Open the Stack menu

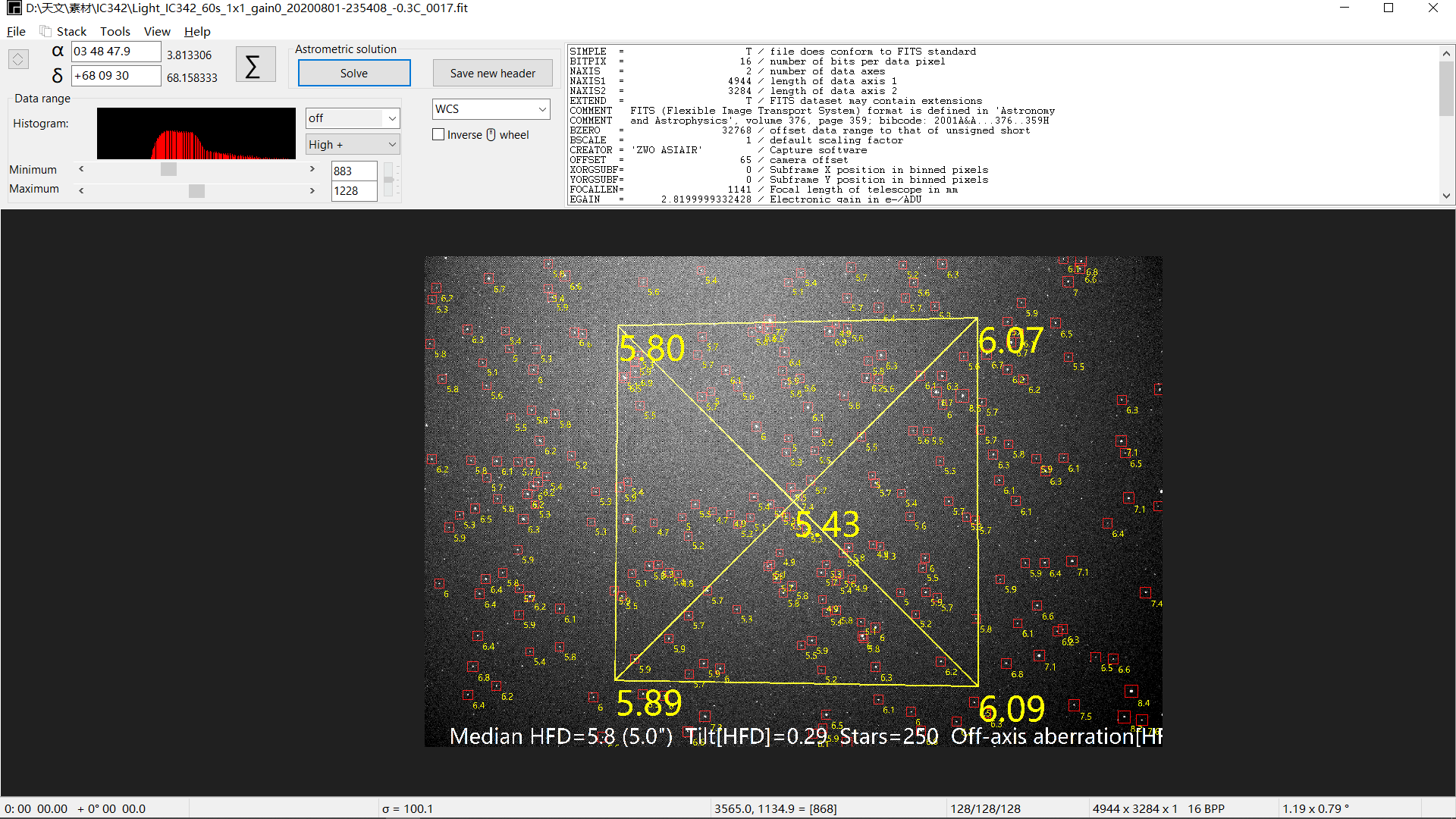(x=71, y=31)
